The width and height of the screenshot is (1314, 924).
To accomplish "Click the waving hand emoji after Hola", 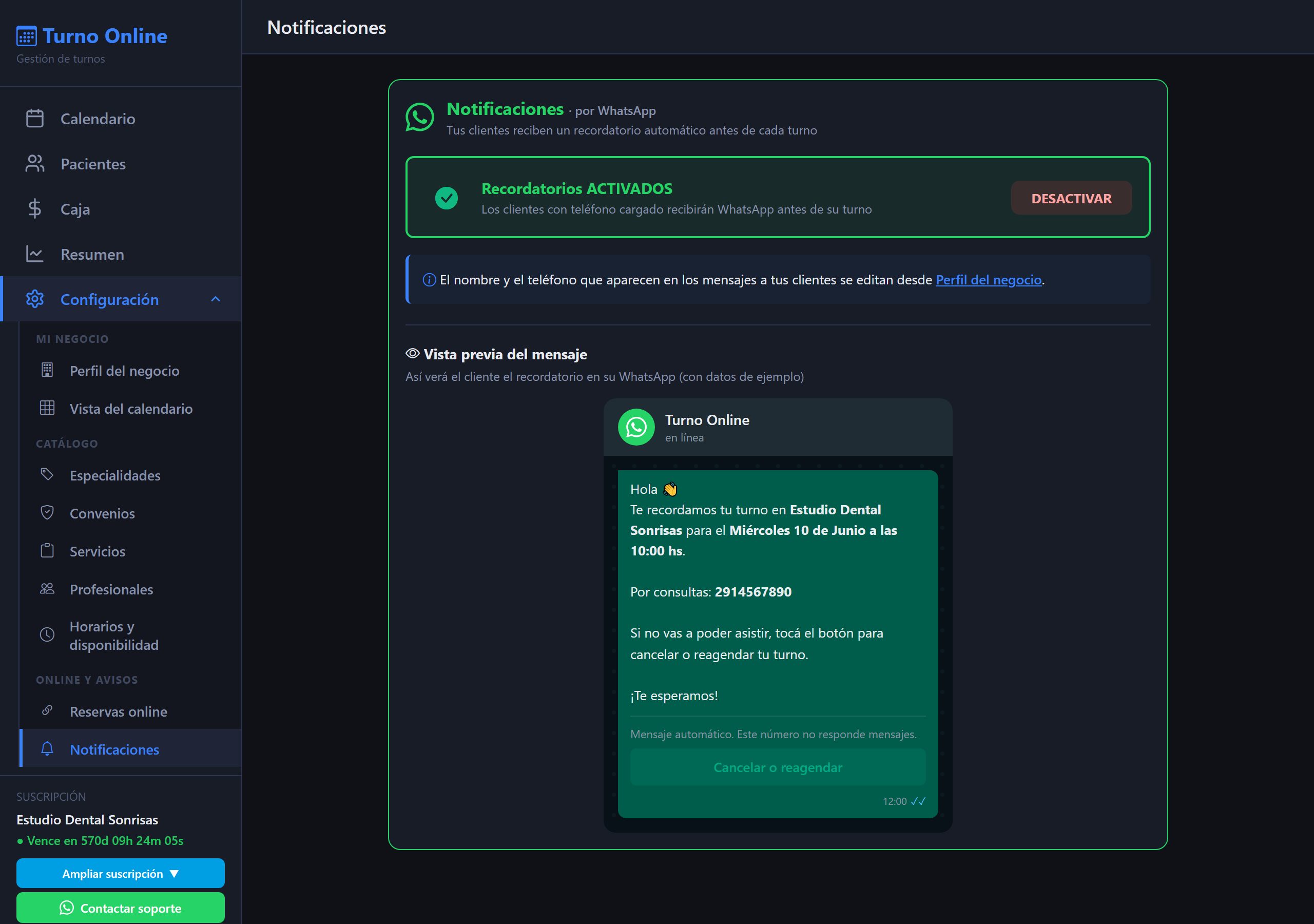I will (x=670, y=490).
